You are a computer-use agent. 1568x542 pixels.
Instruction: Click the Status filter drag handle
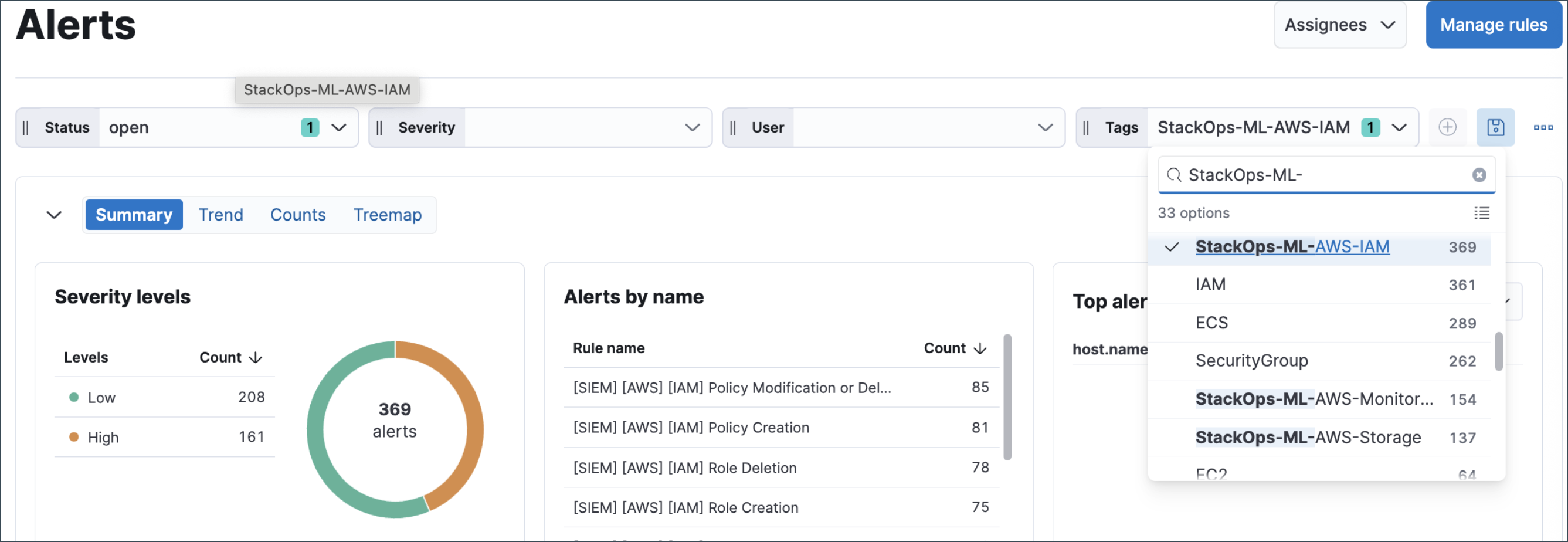click(x=26, y=128)
